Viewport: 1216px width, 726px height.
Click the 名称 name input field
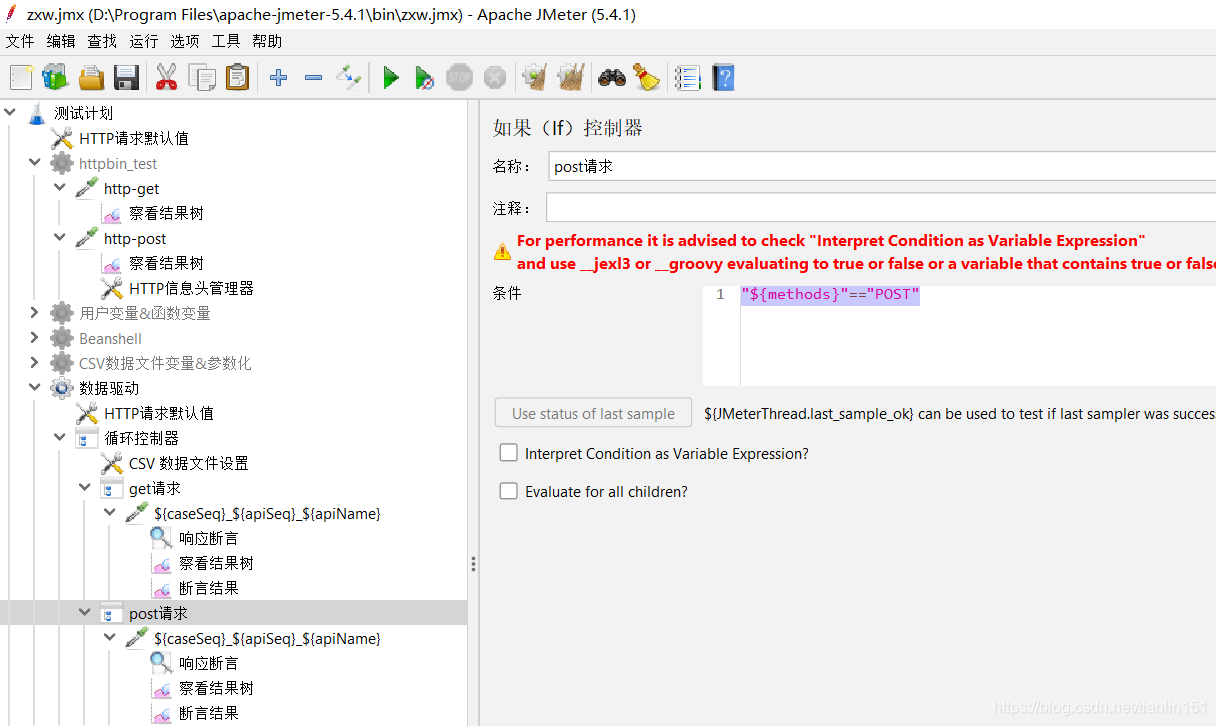(x=883, y=167)
